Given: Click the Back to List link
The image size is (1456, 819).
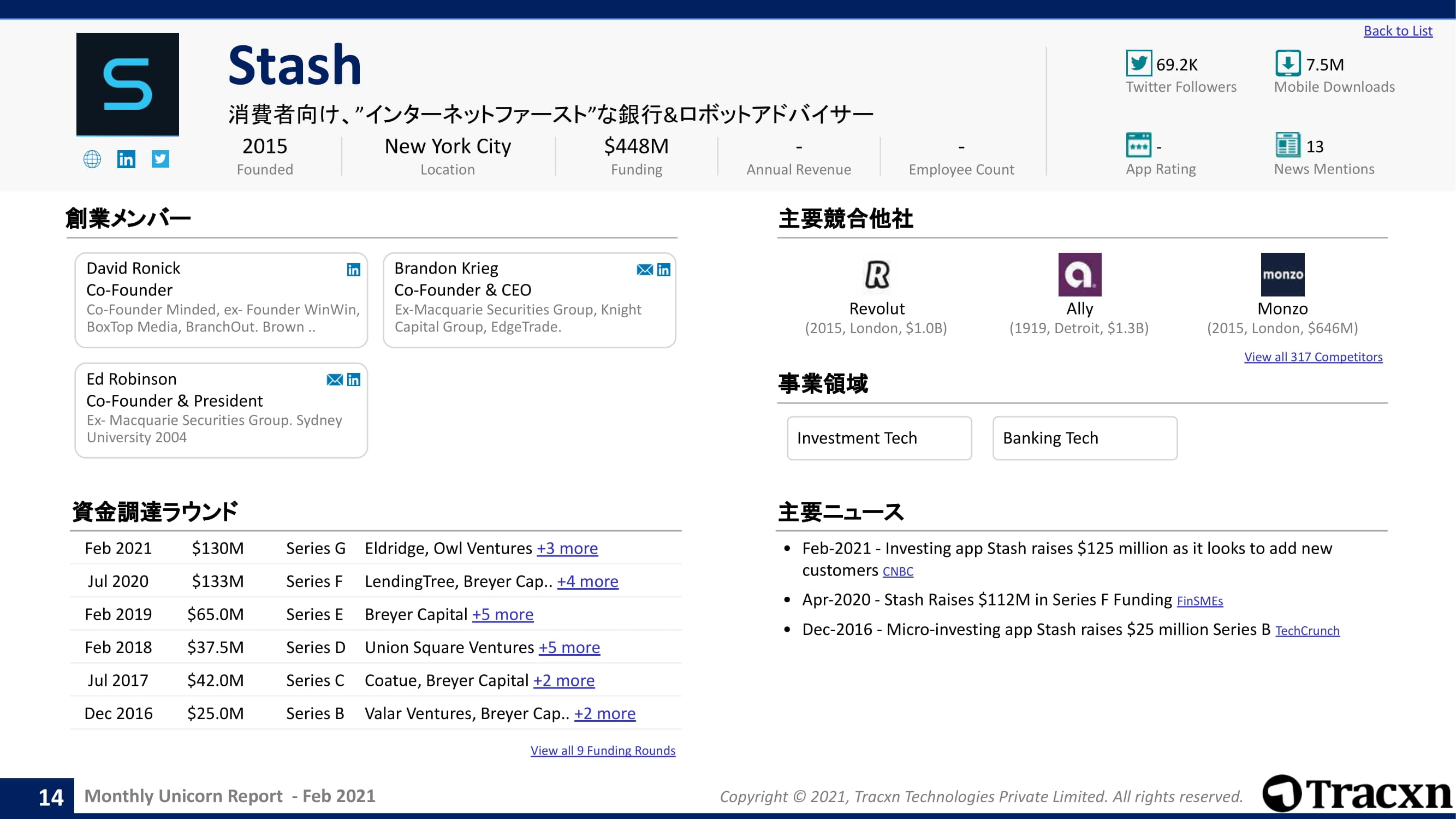Looking at the screenshot, I should pyautogui.click(x=1398, y=31).
